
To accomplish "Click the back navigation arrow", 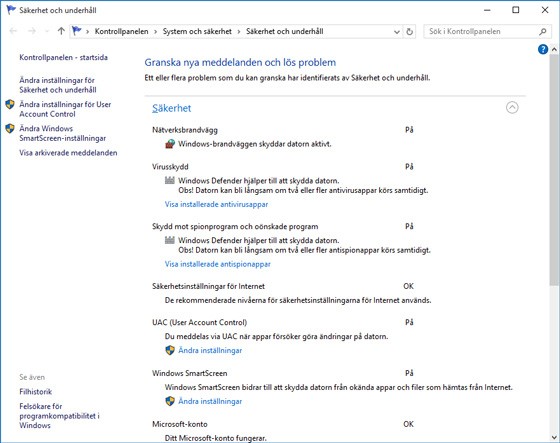I will 13,31.
